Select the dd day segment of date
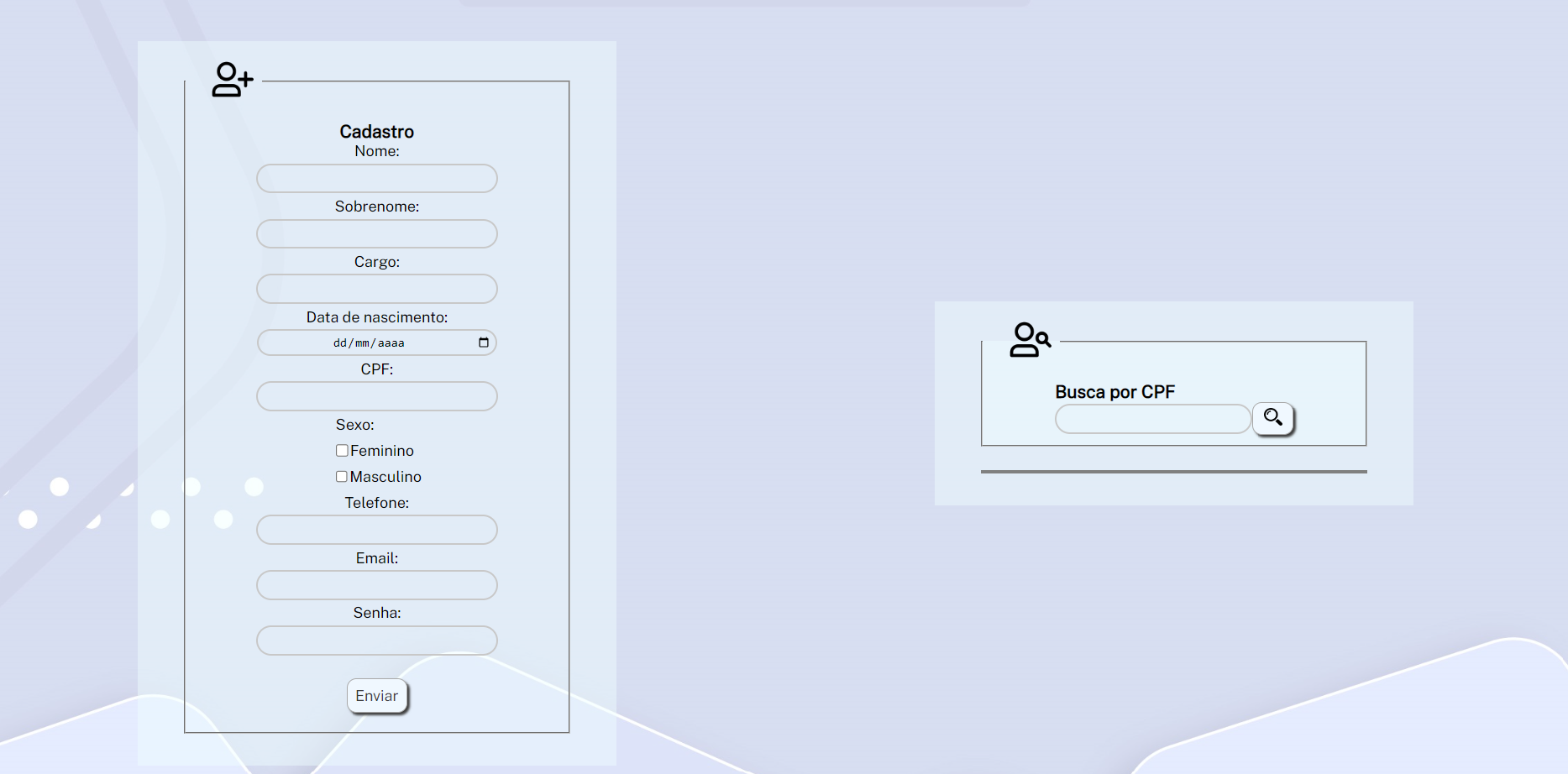 point(339,343)
